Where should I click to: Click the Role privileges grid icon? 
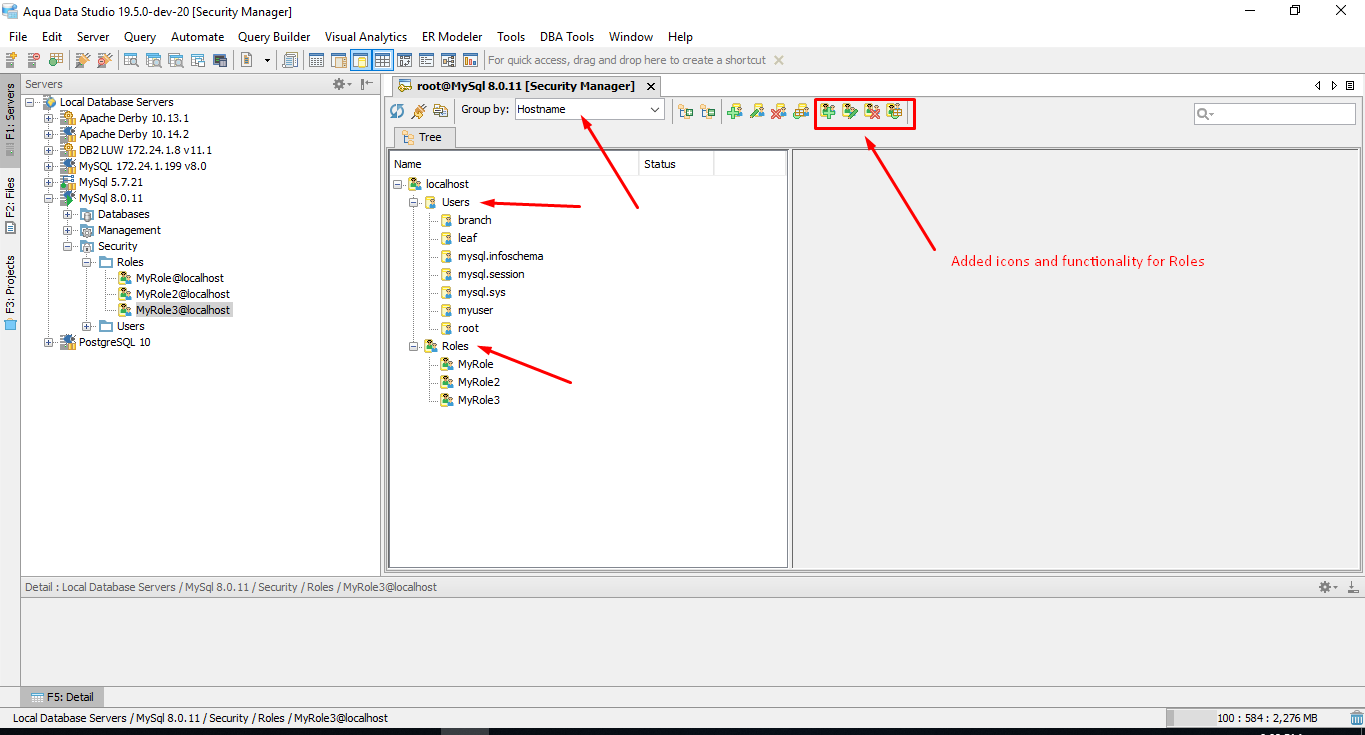894,111
